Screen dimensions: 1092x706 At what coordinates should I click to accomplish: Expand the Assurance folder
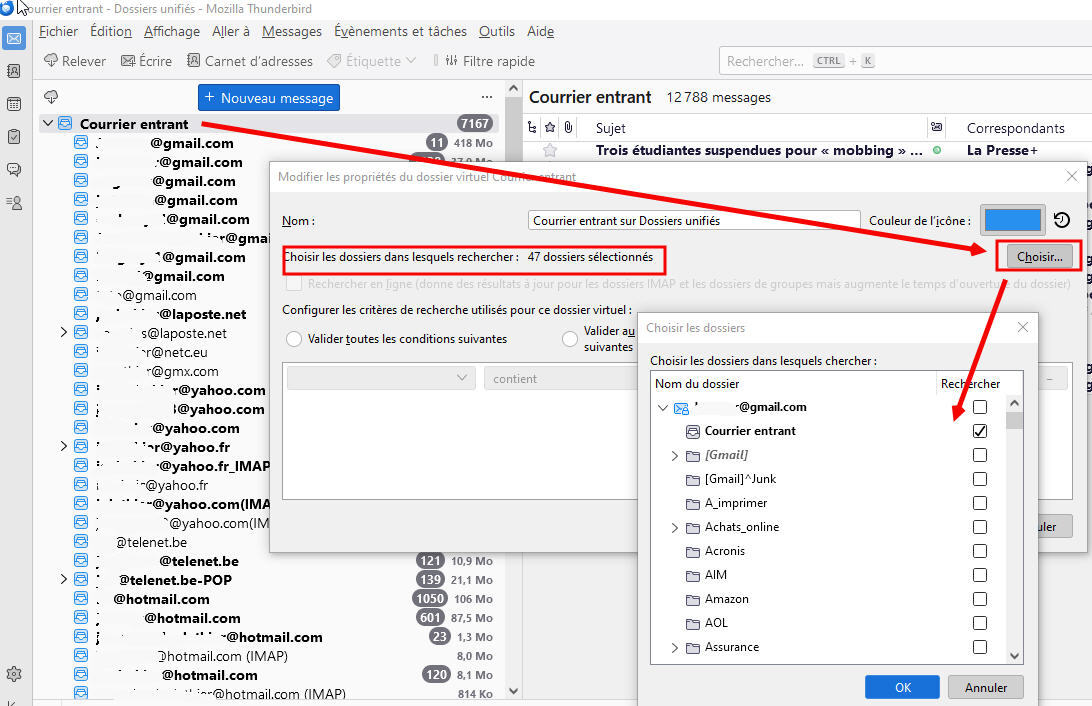(x=674, y=648)
